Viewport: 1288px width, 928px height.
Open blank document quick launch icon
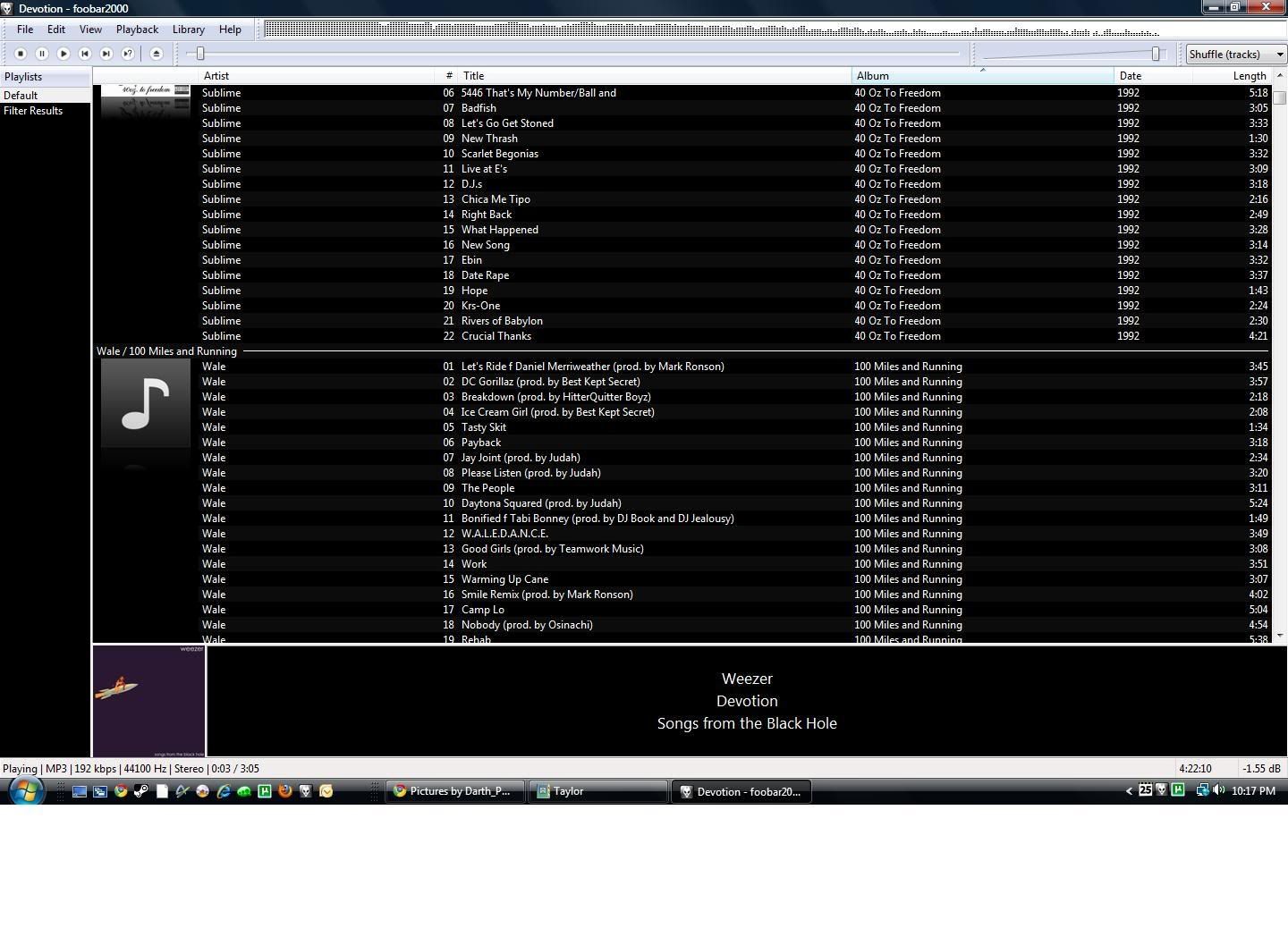coord(162,791)
